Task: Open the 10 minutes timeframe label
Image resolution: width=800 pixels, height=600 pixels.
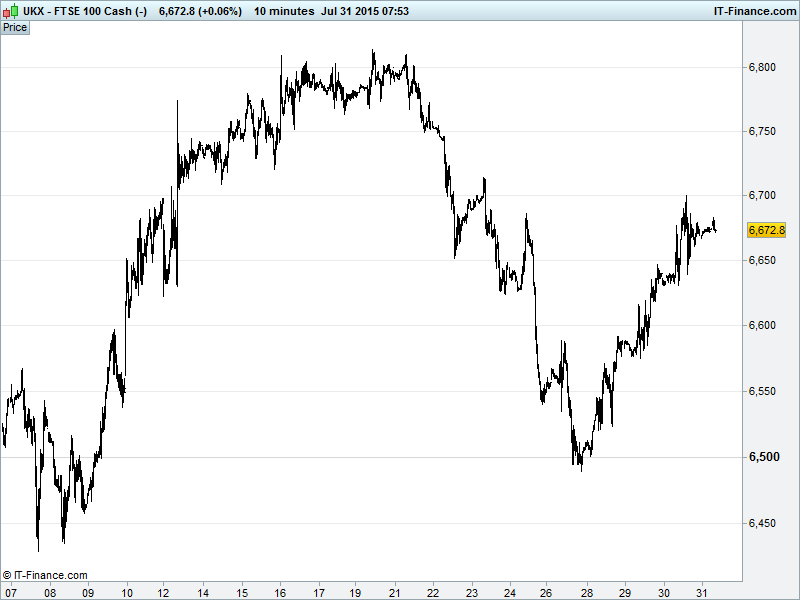Action: coord(282,11)
